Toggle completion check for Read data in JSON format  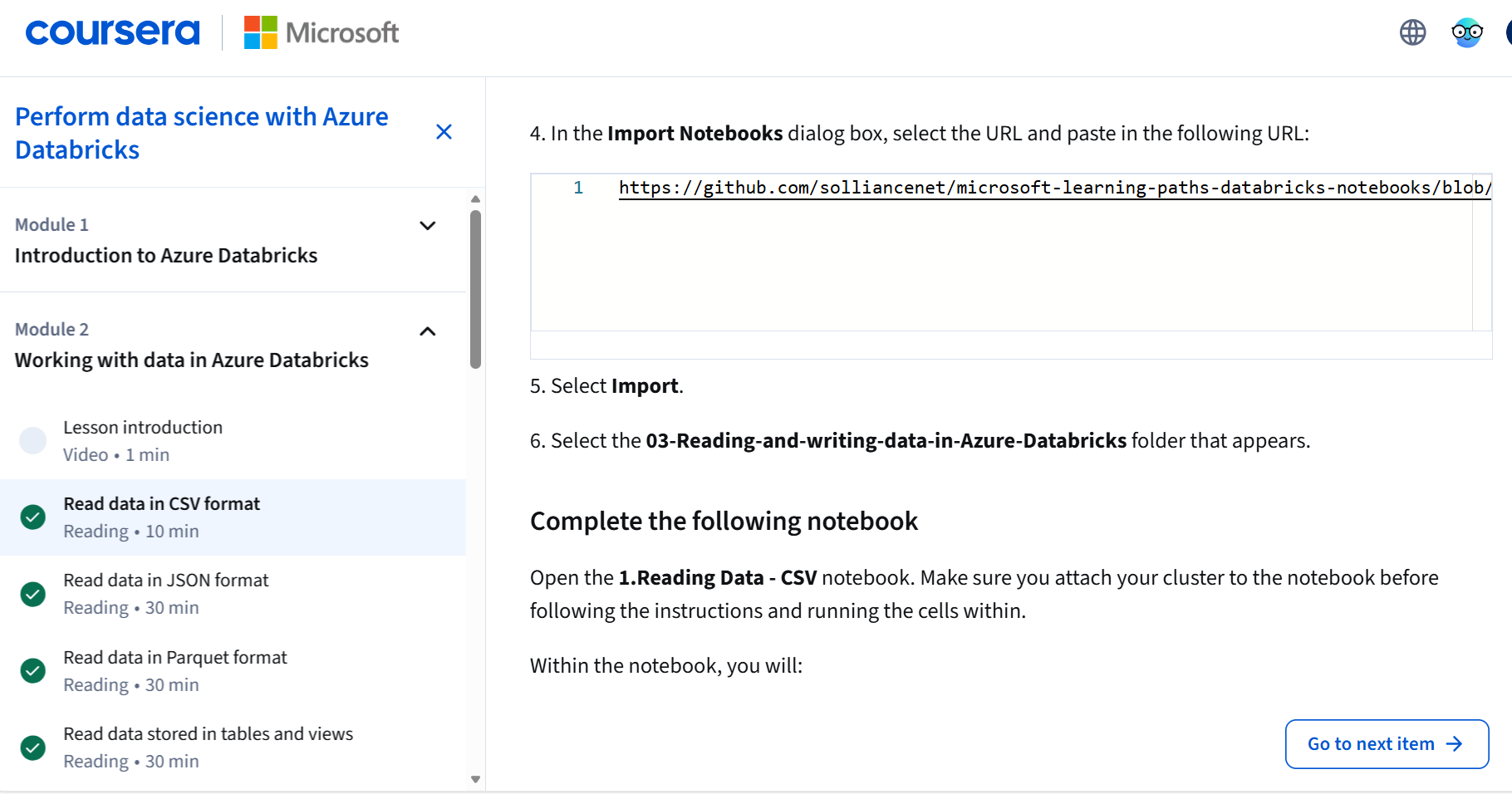[x=32, y=593]
